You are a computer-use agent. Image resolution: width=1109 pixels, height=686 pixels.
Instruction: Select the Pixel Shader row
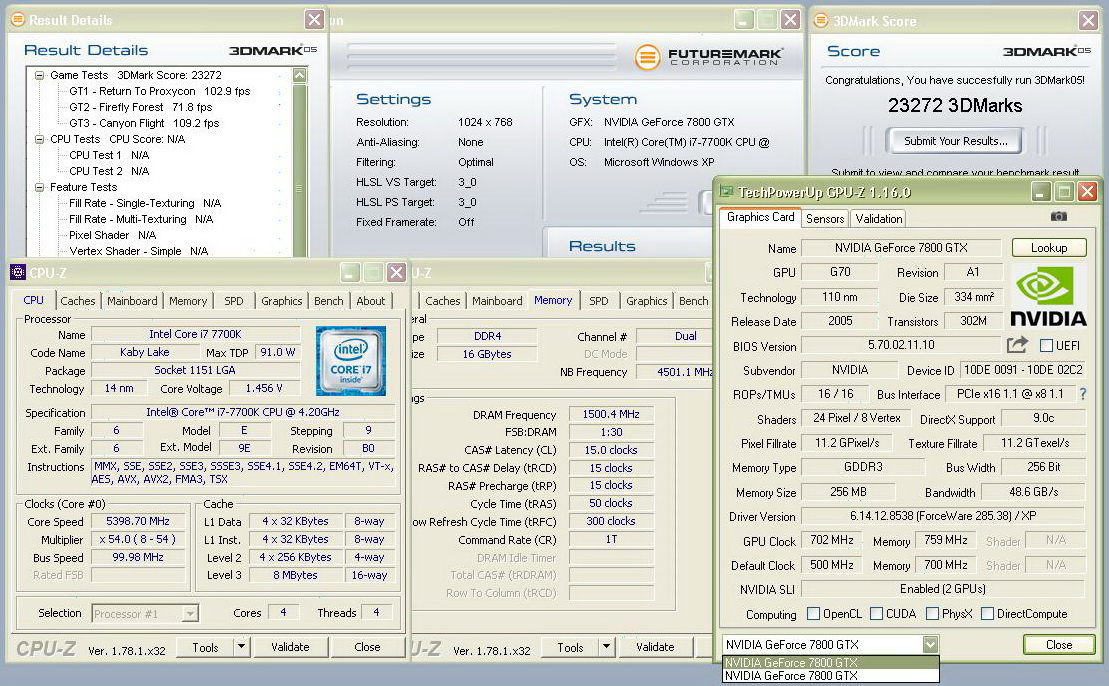pyautogui.click(x=112, y=235)
